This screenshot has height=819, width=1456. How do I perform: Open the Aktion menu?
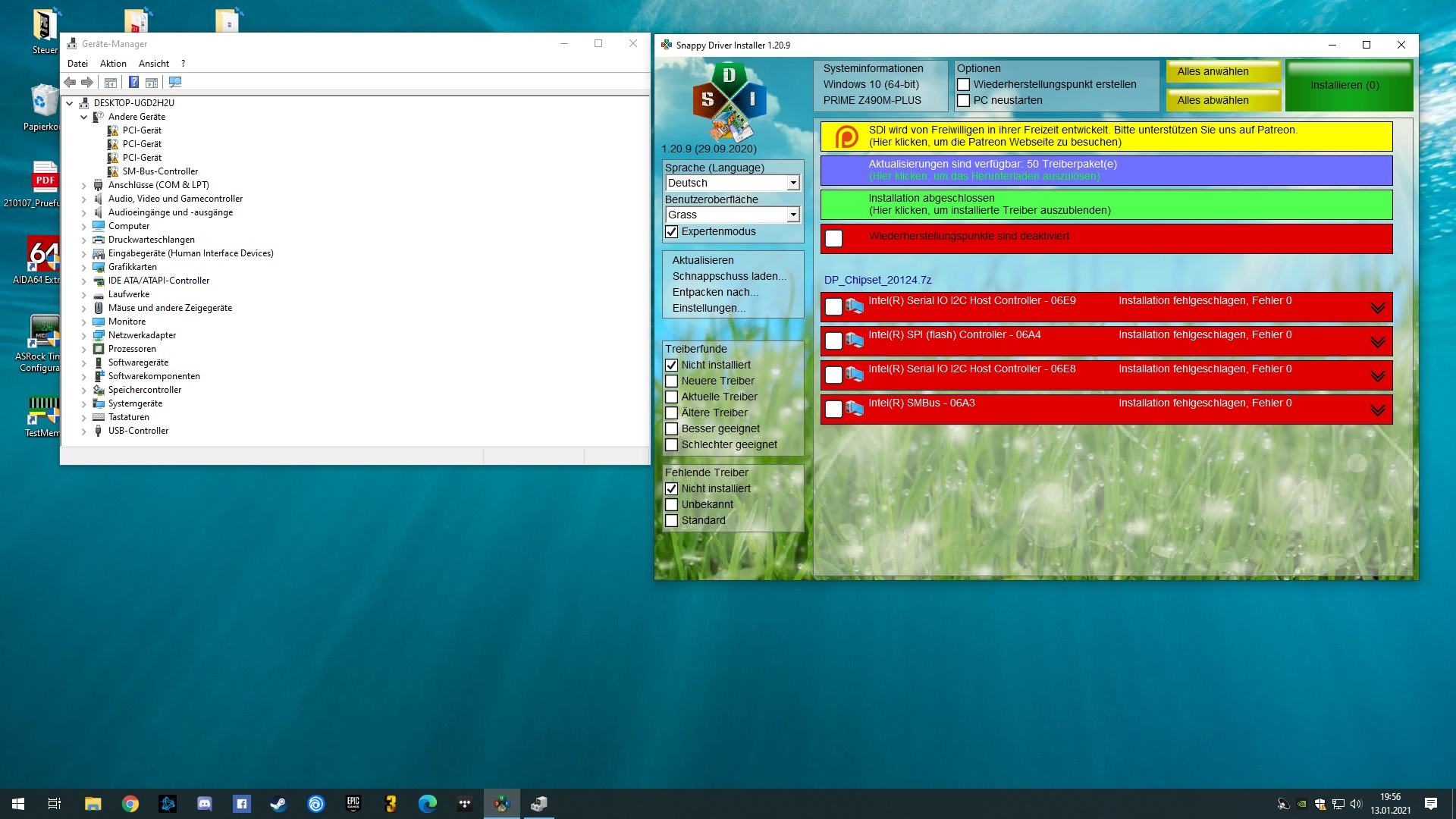coord(113,64)
